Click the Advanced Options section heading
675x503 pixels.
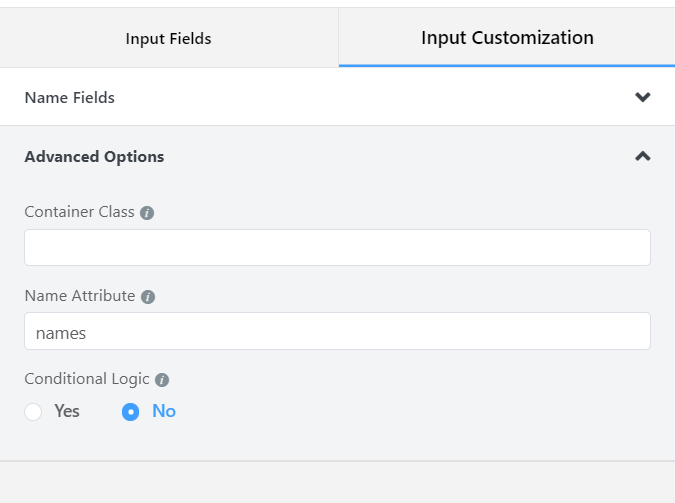94,157
